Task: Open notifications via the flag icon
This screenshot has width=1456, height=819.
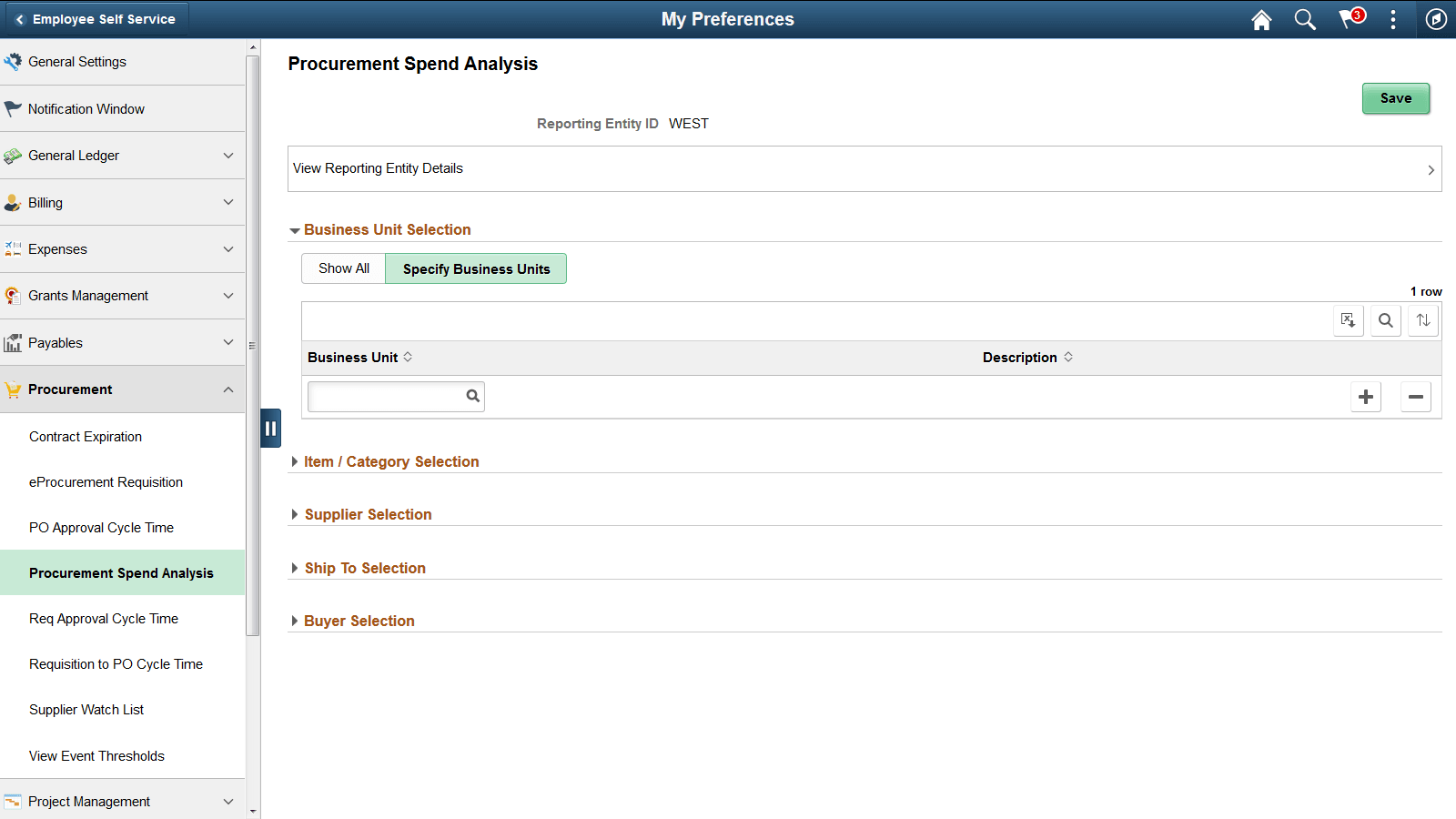Action: point(1350,19)
